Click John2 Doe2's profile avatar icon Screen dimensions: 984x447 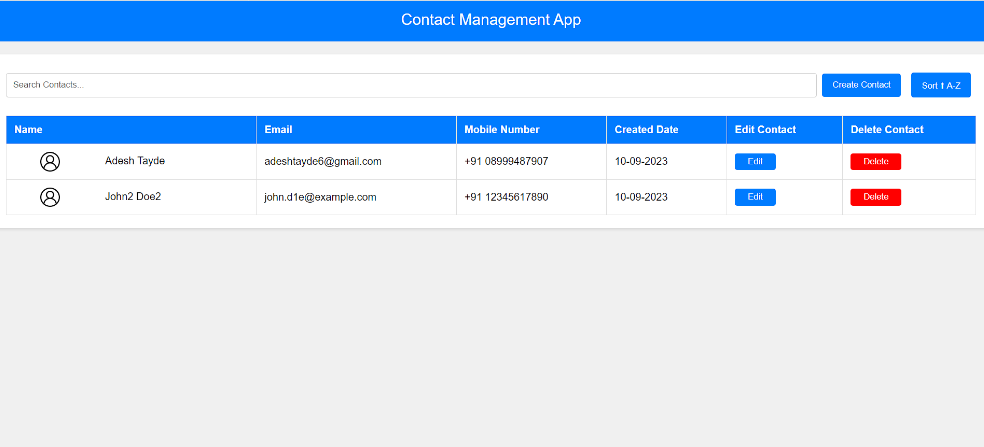[50, 197]
